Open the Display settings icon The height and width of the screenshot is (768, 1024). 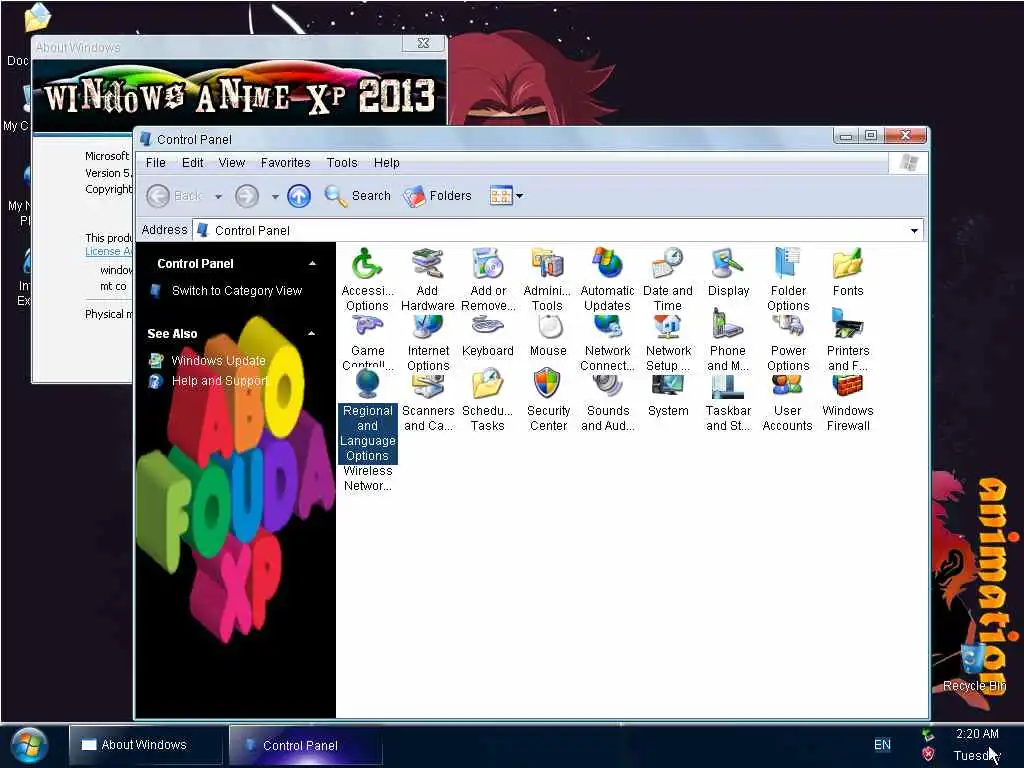coord(728,273)
